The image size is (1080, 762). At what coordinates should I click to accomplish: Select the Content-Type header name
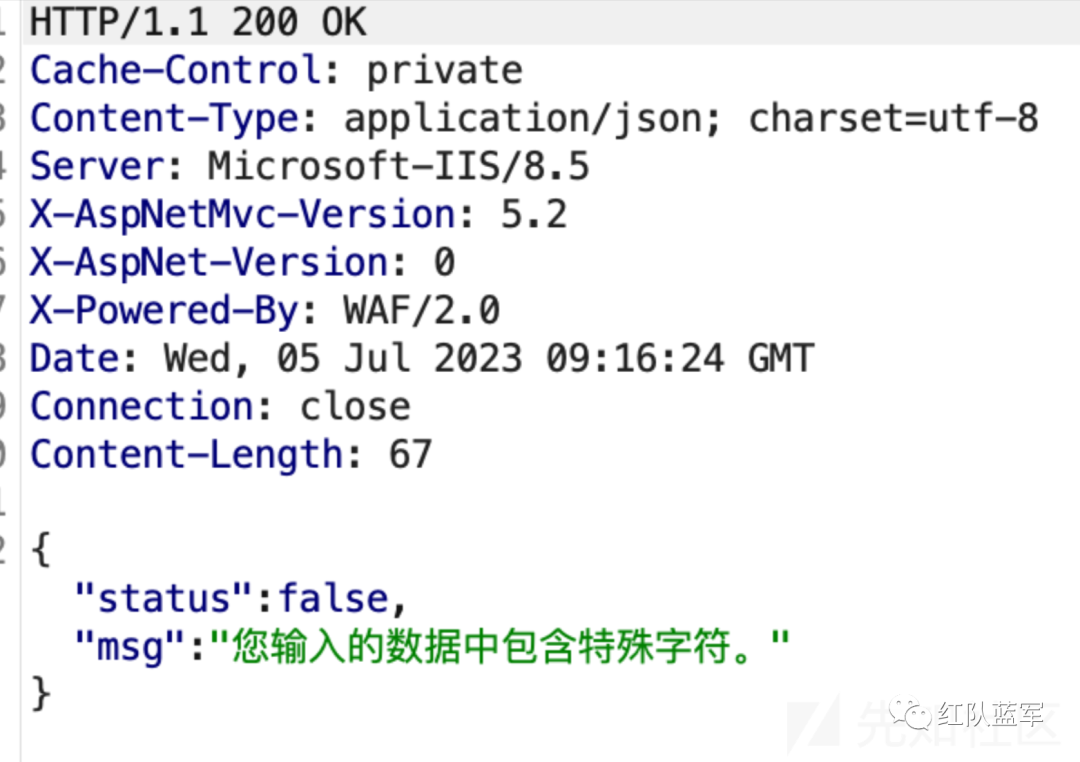pos(164,119)
